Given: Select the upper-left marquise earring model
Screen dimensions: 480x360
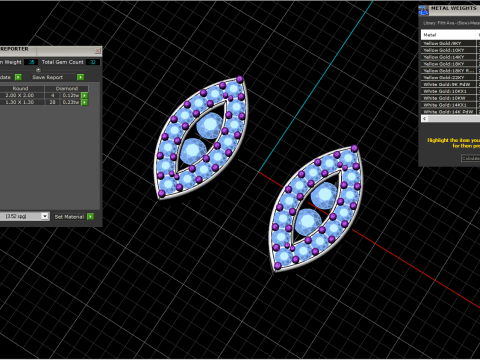Looking at the screenshot, I should pos(201,137).
